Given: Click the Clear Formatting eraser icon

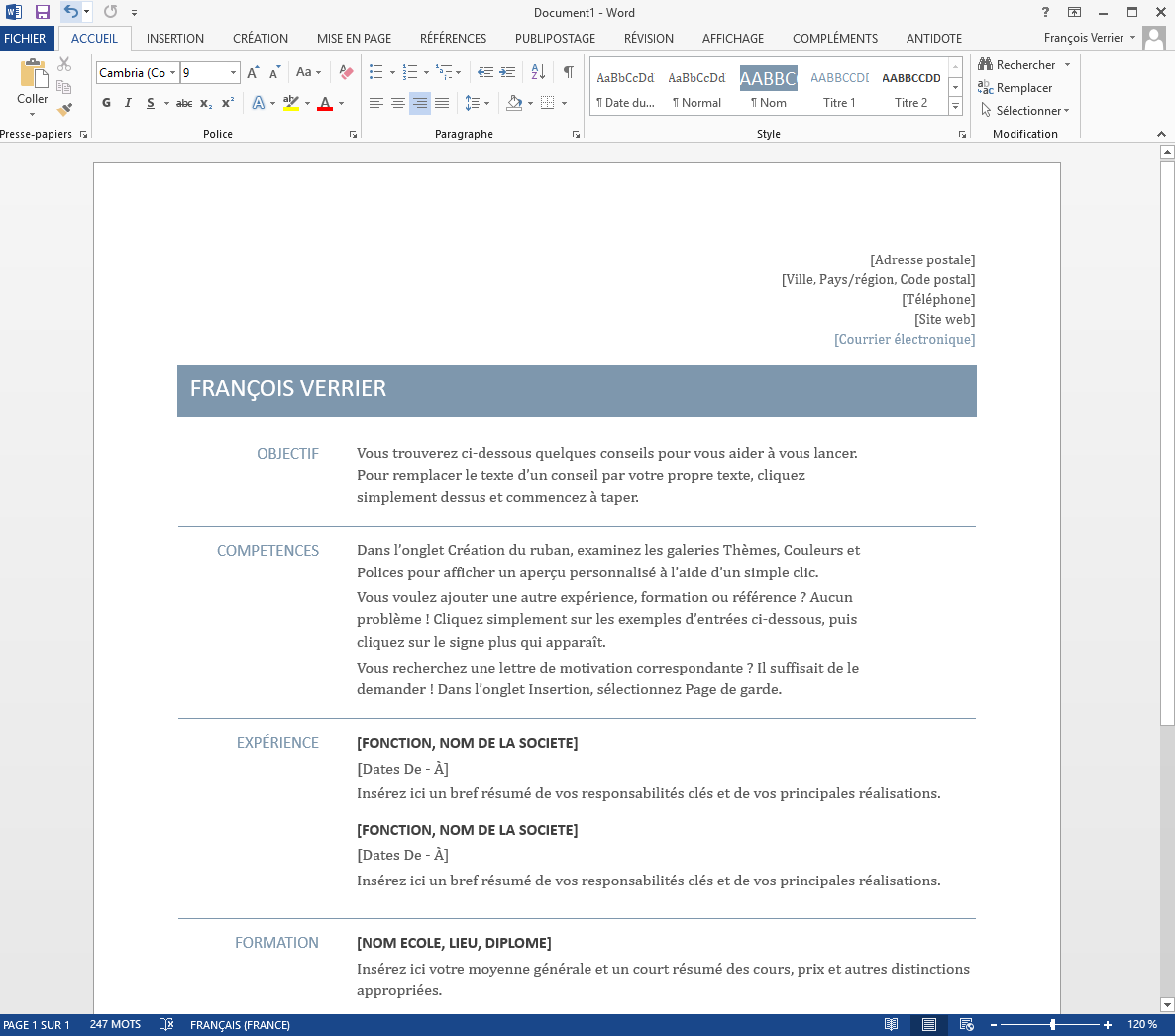Looking at the screenshot, I should click(346, 72).
